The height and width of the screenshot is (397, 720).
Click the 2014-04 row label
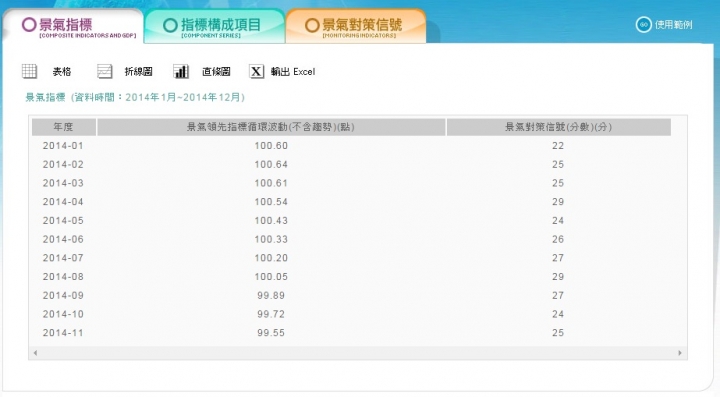[x=63, y=202]
